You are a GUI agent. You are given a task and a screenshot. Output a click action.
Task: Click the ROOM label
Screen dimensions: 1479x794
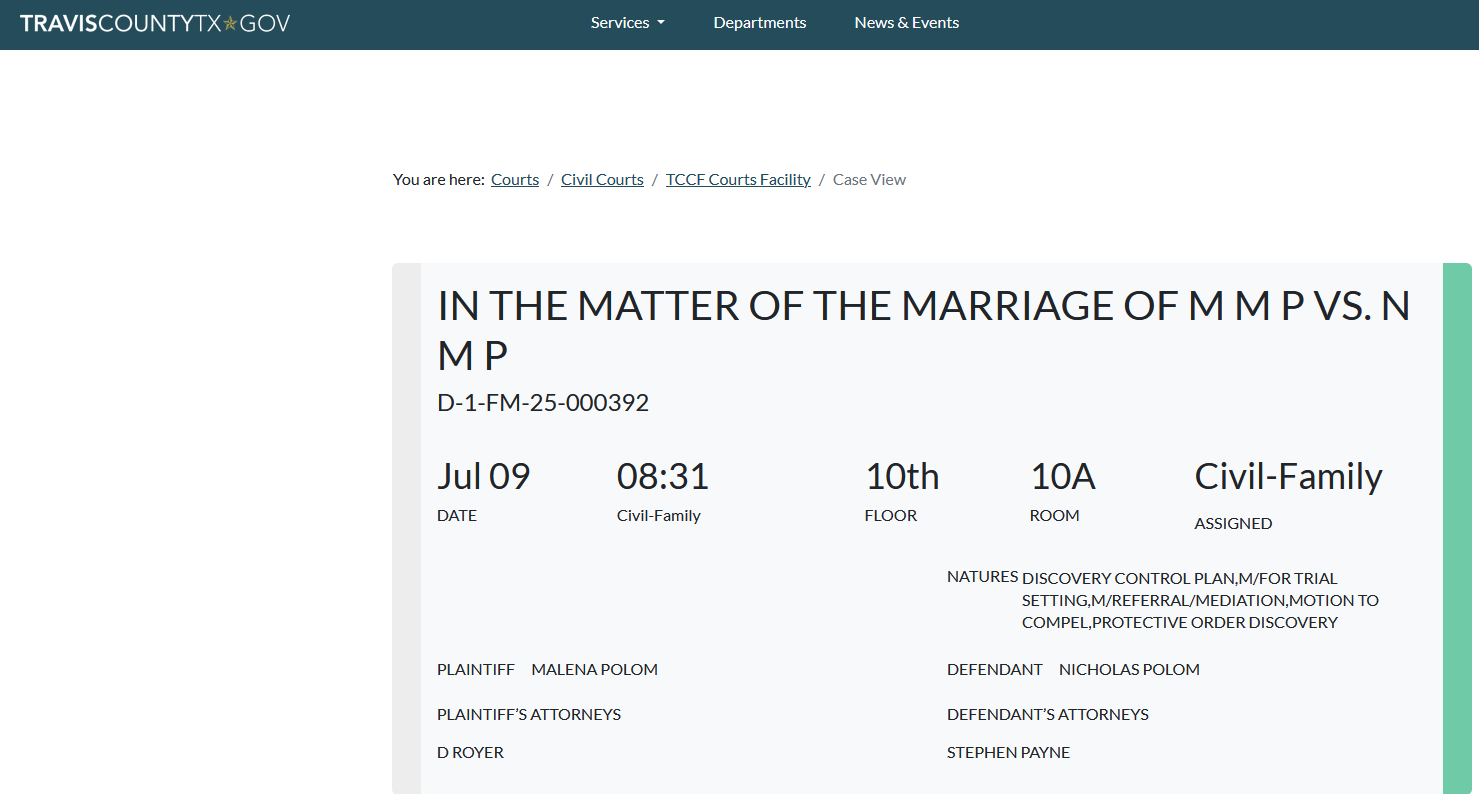click(1054, 516)
